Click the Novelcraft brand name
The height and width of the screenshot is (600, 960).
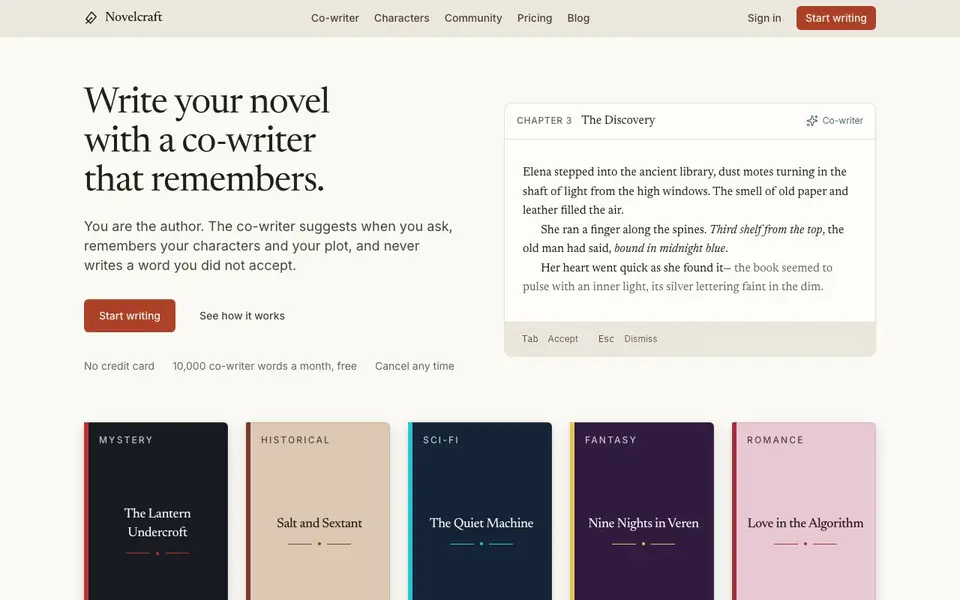(133, 17)
